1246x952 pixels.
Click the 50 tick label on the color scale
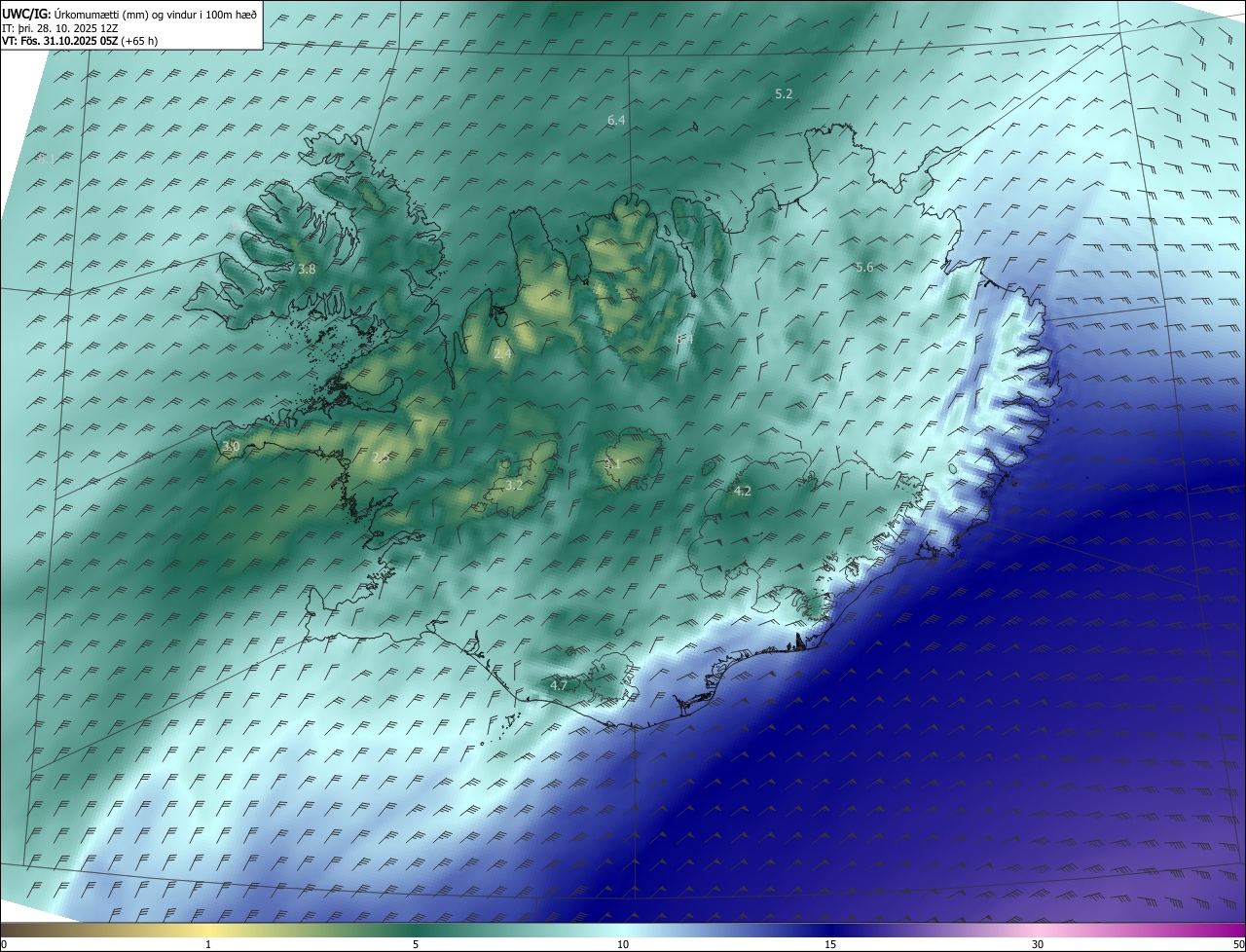pos(1238,944)
